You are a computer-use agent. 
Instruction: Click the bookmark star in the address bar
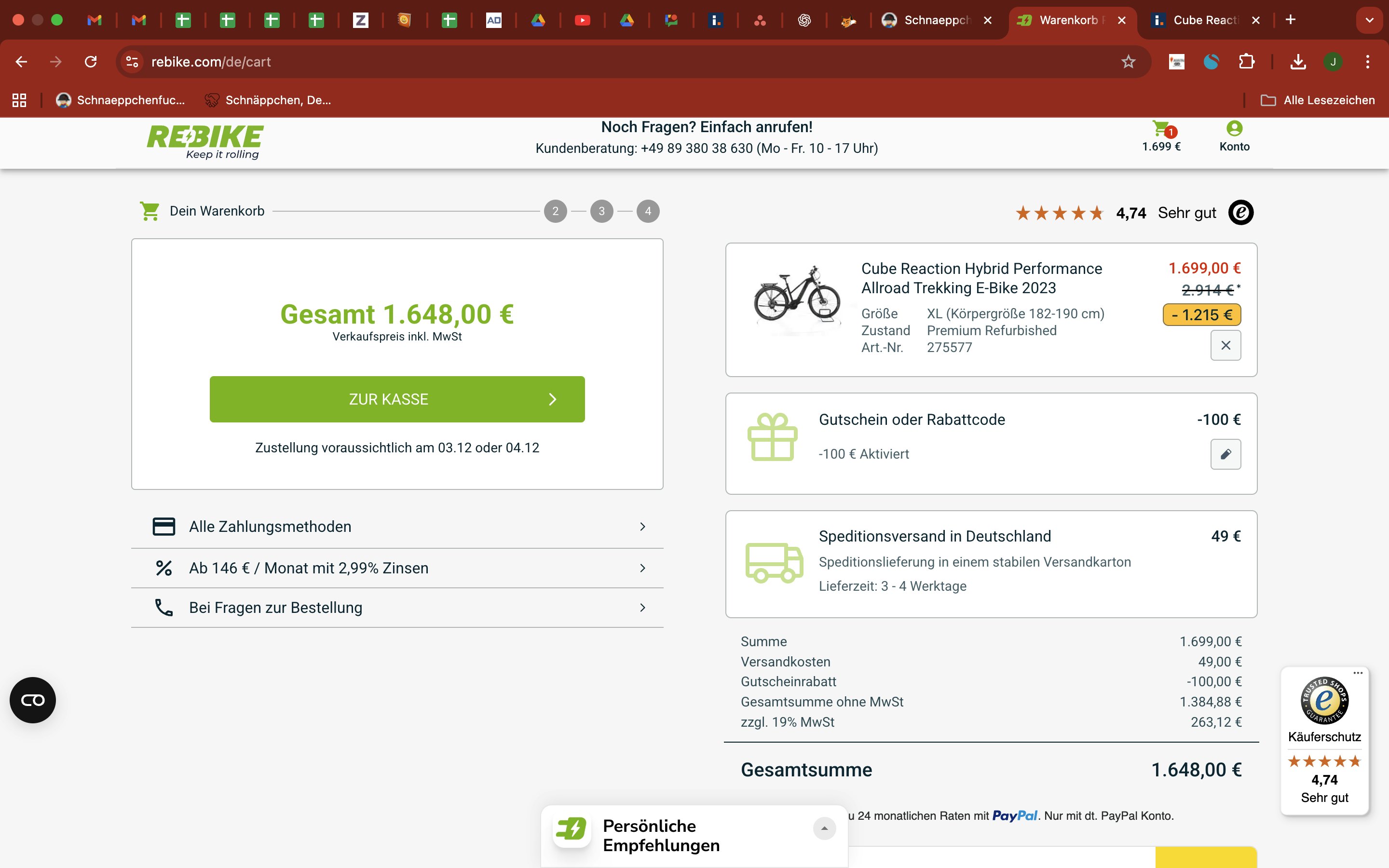click(1129, 61)
